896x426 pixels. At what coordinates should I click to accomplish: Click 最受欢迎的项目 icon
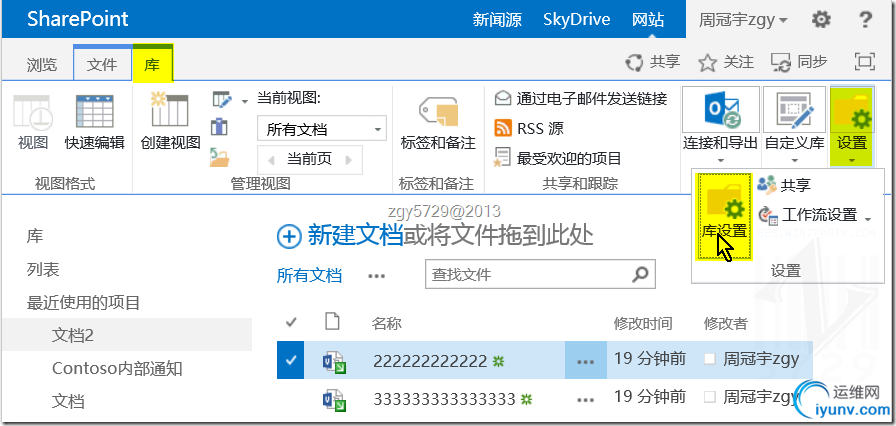pyautogui.click(x=502, y=158)
